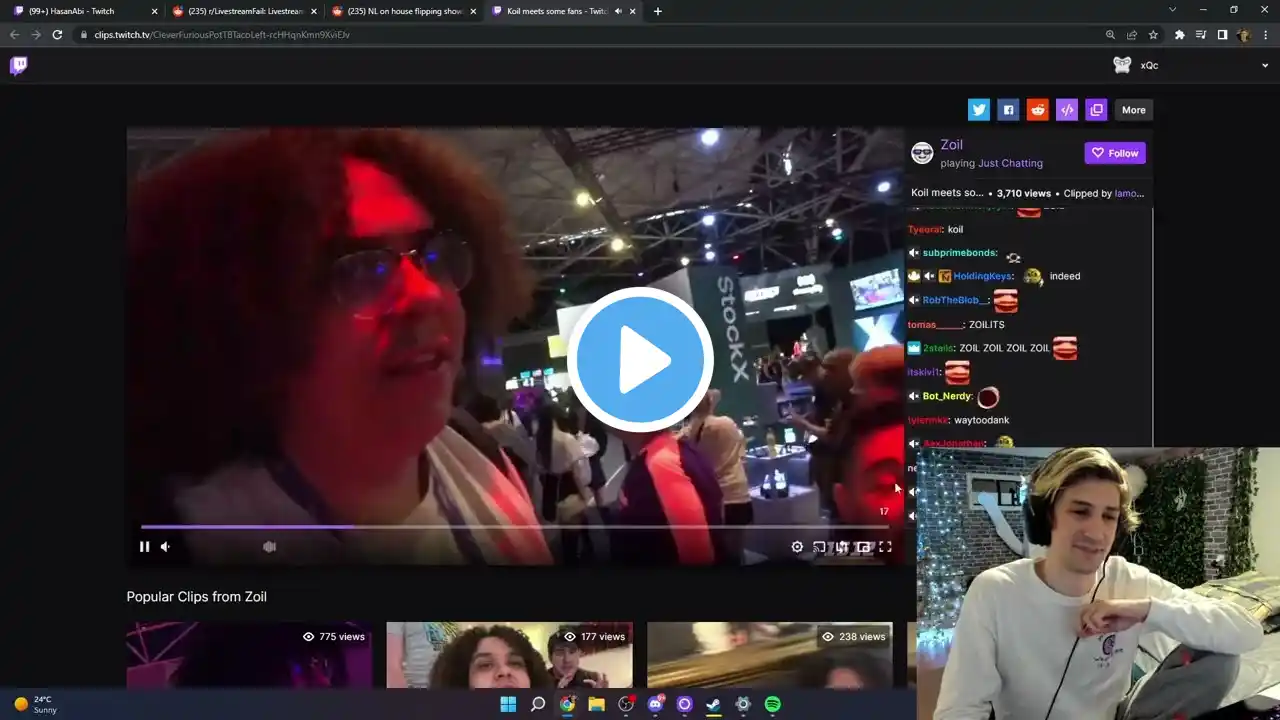The image size is (1280, 720).
Task: Enter fullscreen mode in the player
Action: click(885, 546)
